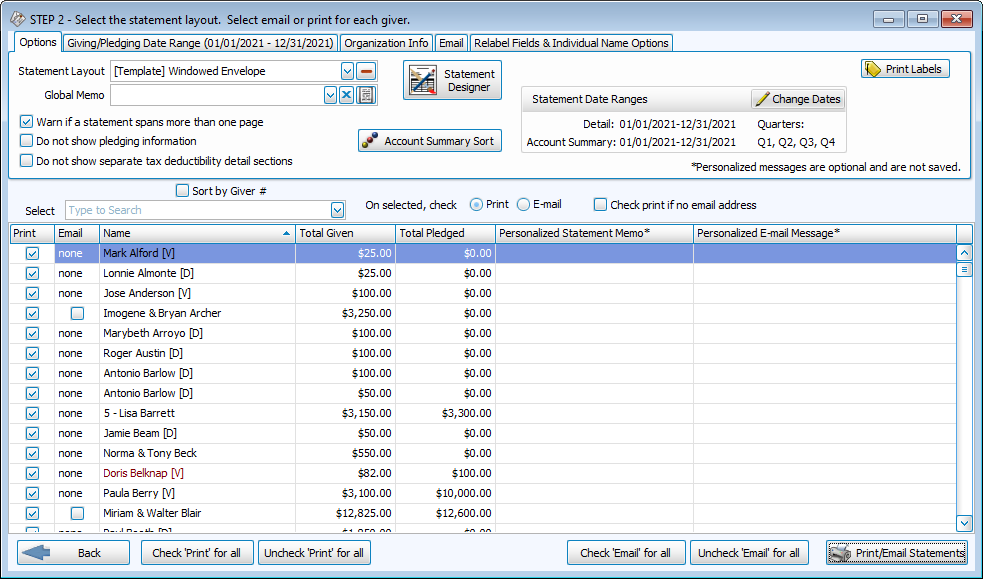This screenshot has width=983, height=579.
Task: Click Check 'Email' for all button
Action: [x=626, y=552]
